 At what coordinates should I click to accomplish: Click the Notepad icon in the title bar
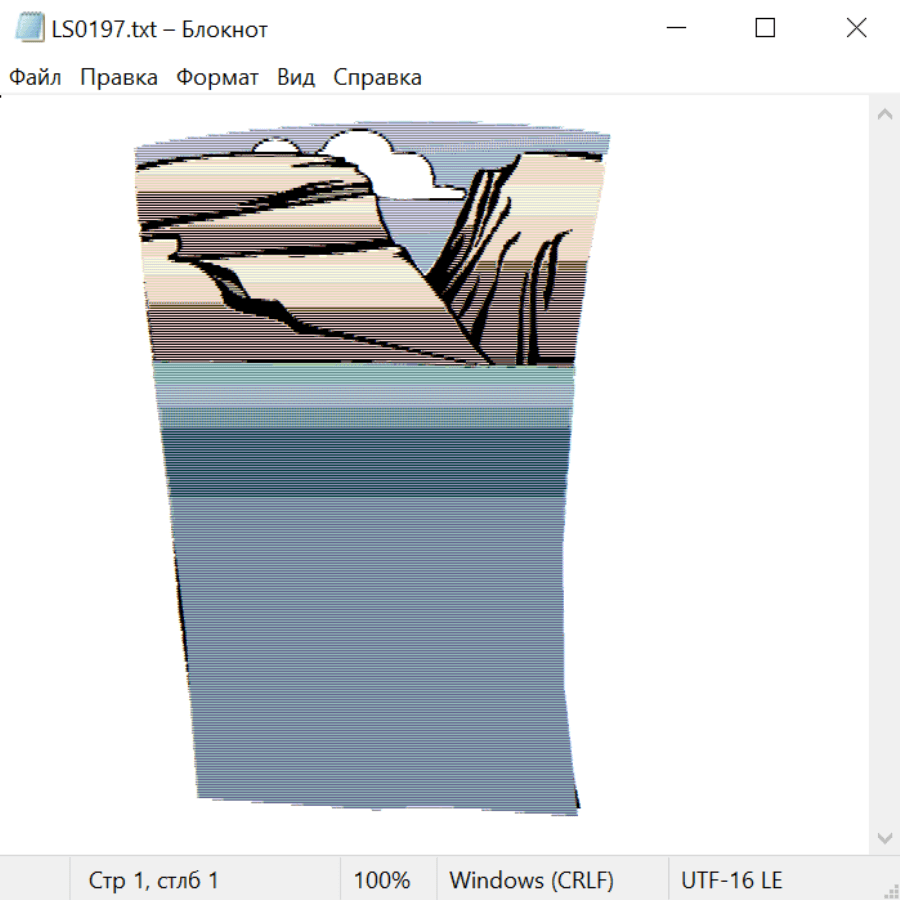(29, 28)
